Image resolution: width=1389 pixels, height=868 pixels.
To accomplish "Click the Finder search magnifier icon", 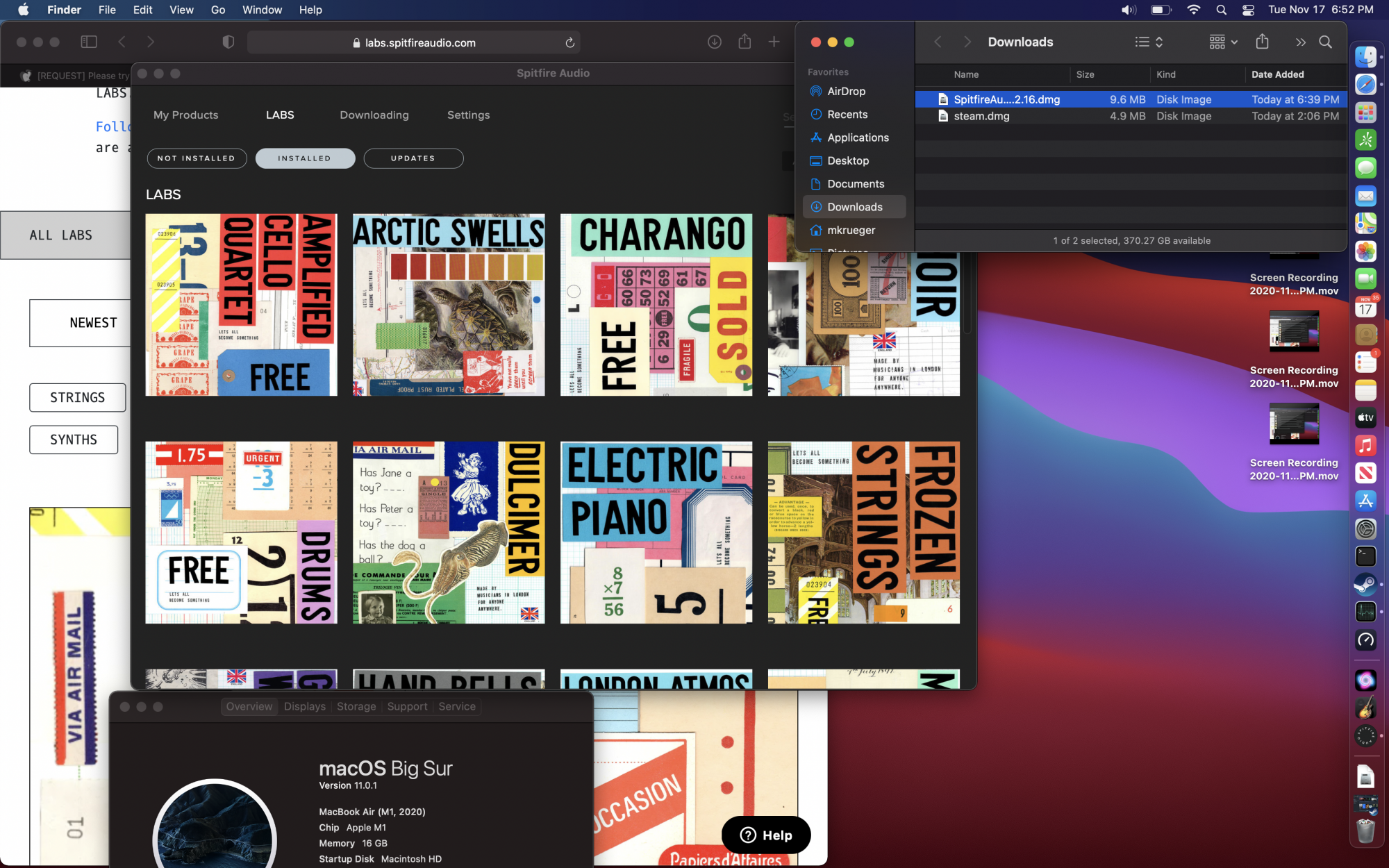I will pyautogui.click(x=1325, y=42).
